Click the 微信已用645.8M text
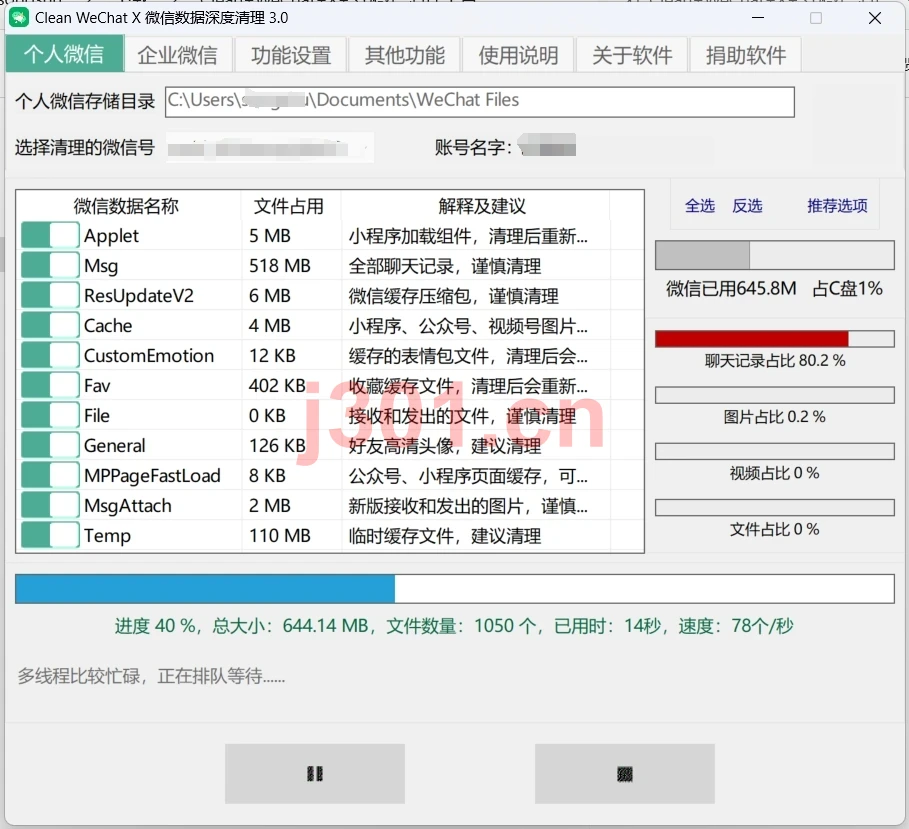Image resolution: width=909 pixels, height=829 pixels. [731, 288]
